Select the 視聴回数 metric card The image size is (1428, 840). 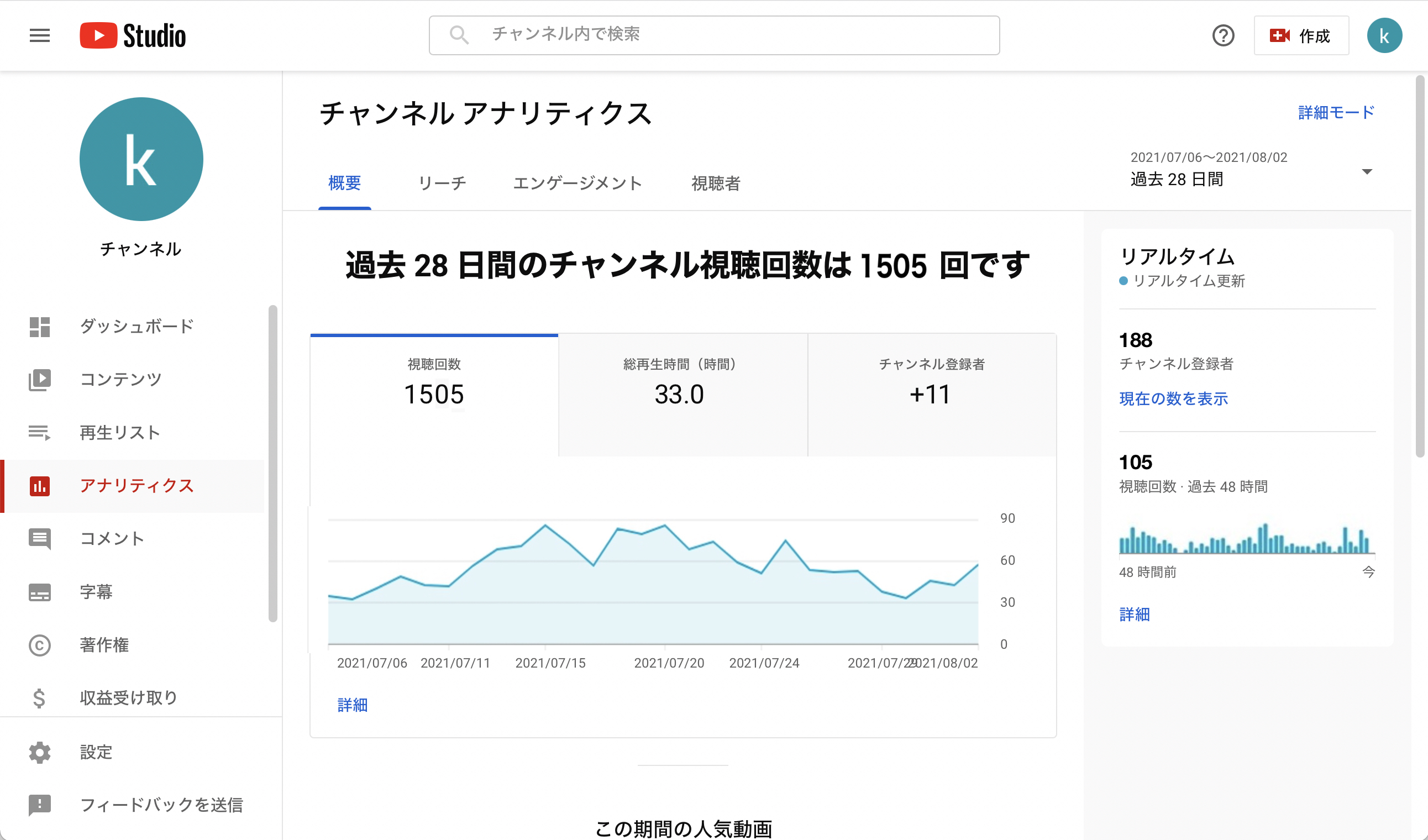pos(434,395)
